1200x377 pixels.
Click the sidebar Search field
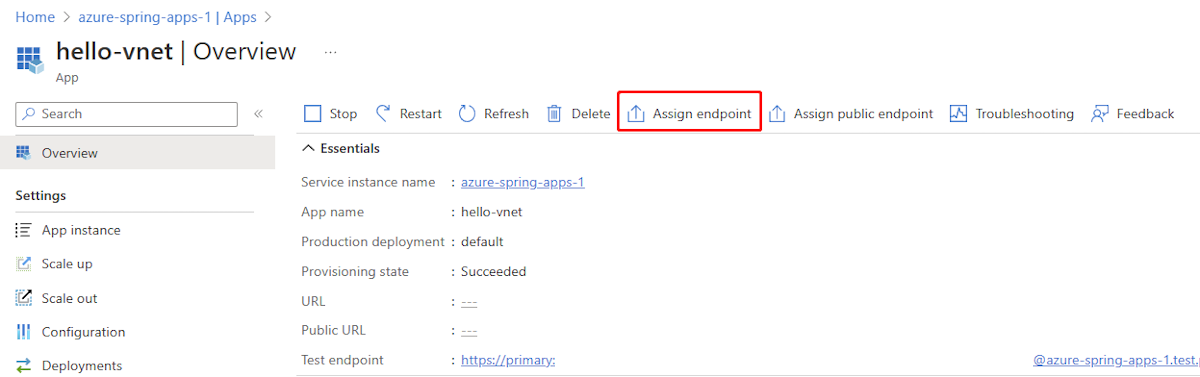[127, 114]
